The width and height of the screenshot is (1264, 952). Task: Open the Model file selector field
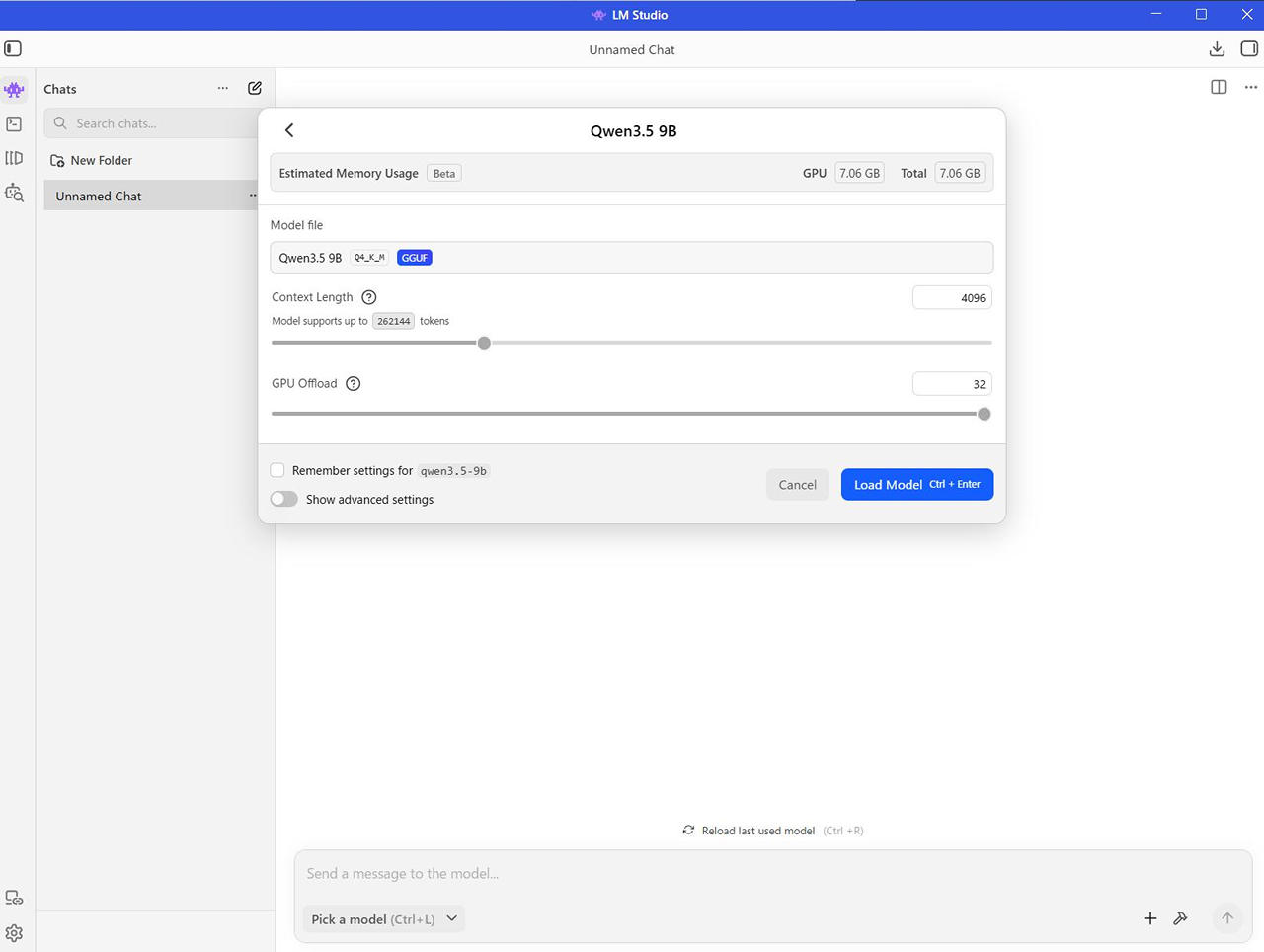tap(631, 258)
